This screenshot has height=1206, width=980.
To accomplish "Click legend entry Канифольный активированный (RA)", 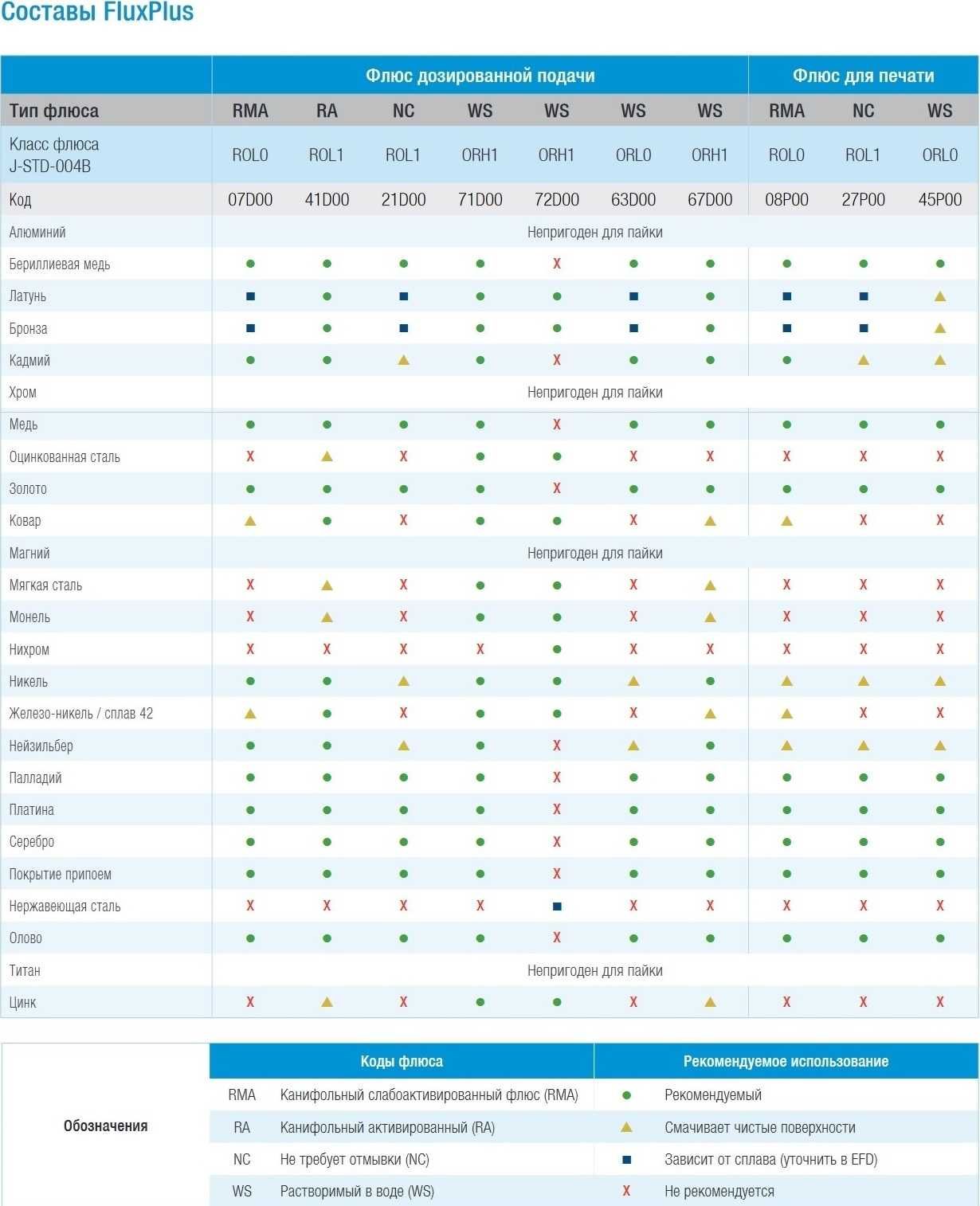I will pos(387,1128).
